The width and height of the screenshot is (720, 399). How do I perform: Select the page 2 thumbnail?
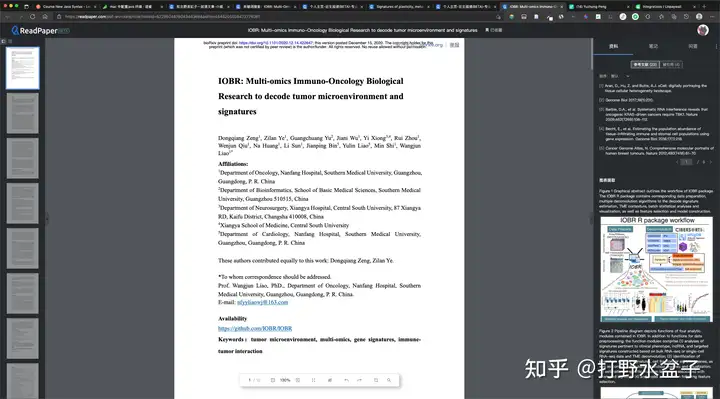tap(22, 113)
